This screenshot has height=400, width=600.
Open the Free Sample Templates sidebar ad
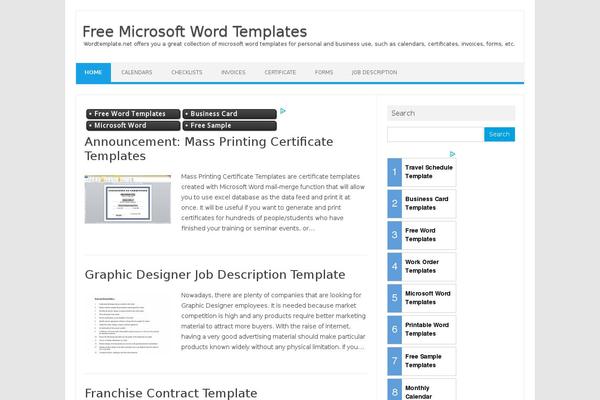[x=422, y=361]
